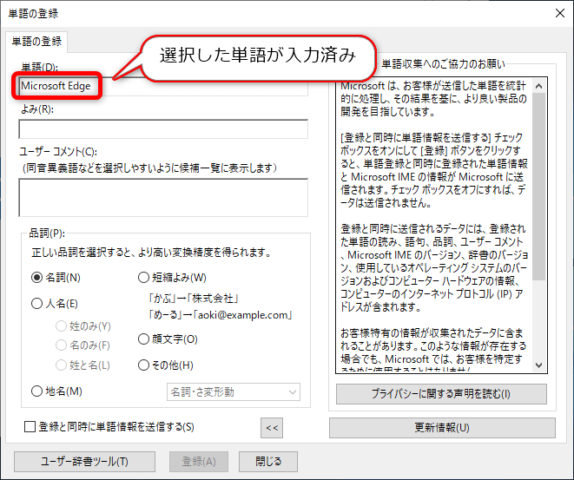Click the scrollbar down arrow in info text
Viewport: 574px width, 480px height.
coord(538,365)
